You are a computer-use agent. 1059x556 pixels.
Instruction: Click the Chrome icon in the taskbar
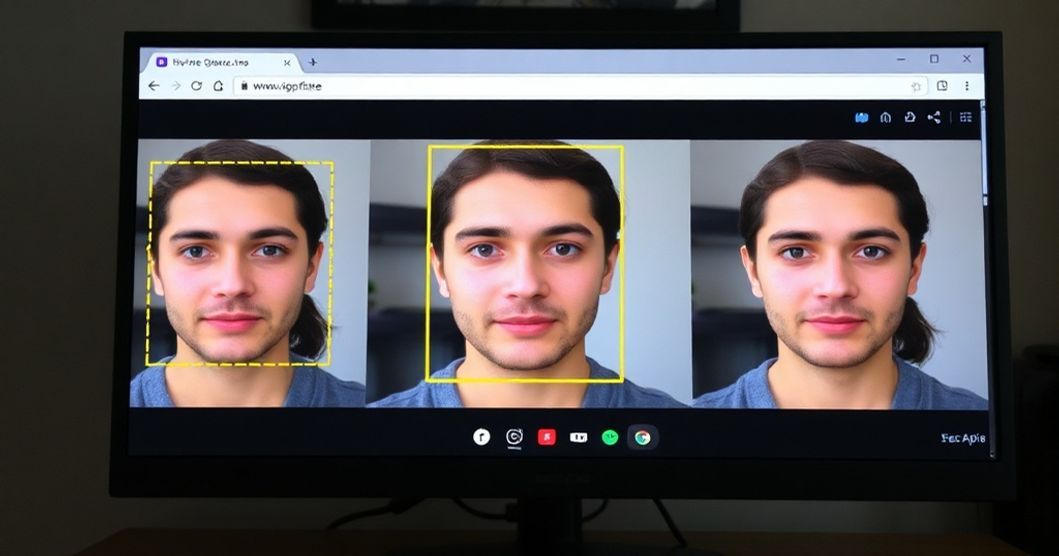642,438
